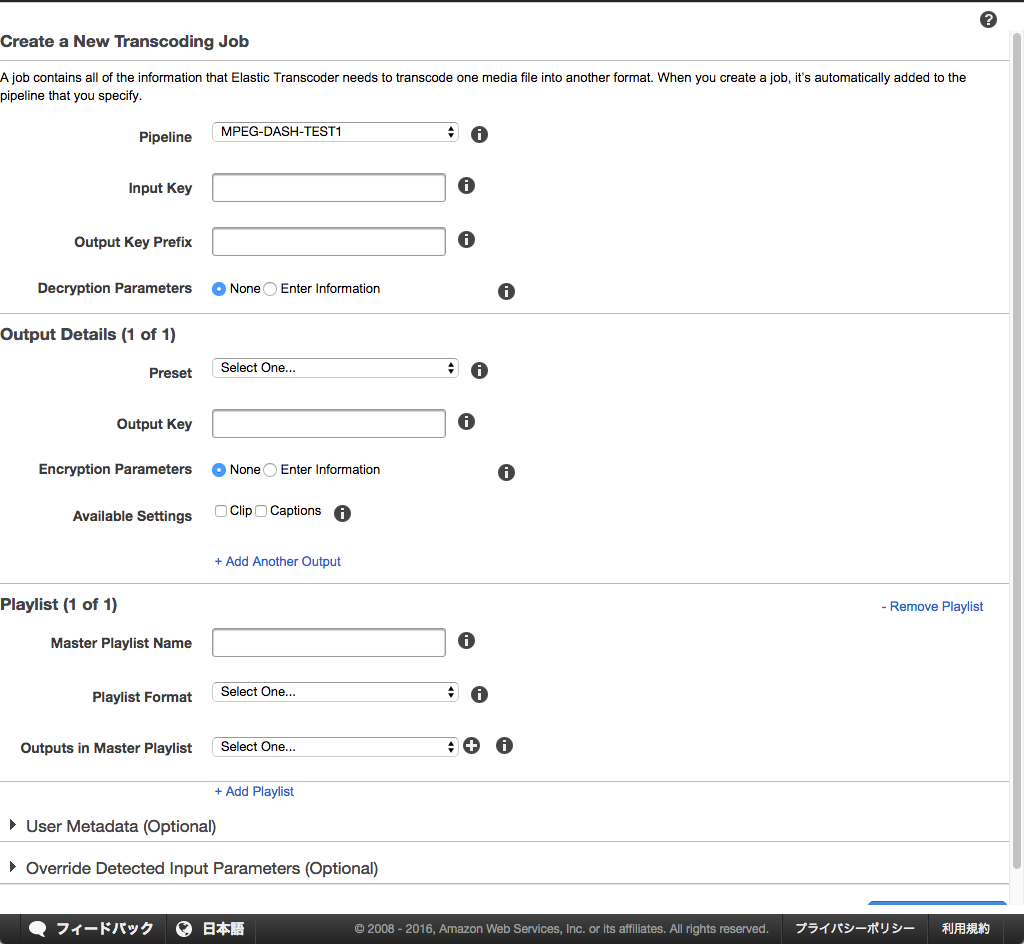Click inside the Output Key Prefix field
The image size is (1024, 944).
point(328,241)
